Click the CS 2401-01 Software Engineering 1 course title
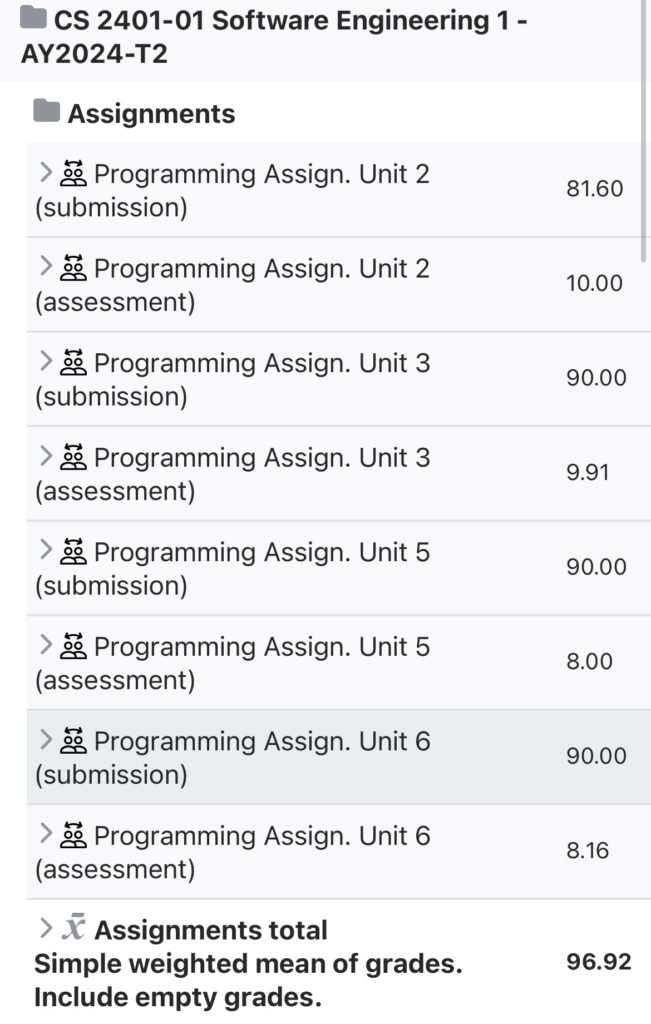 [250, 35]
